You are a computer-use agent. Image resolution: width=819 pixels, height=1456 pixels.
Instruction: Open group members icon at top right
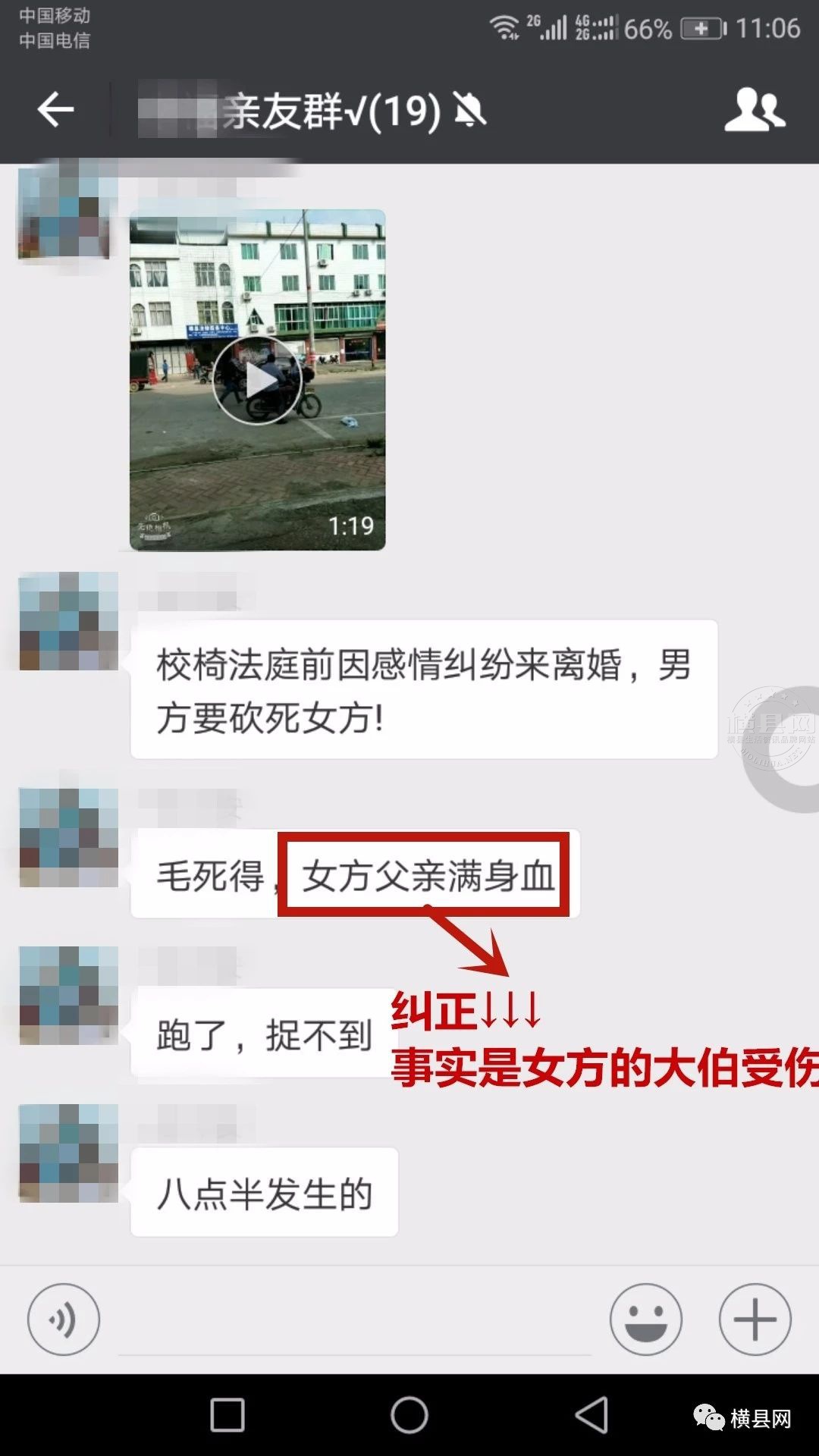755,110
